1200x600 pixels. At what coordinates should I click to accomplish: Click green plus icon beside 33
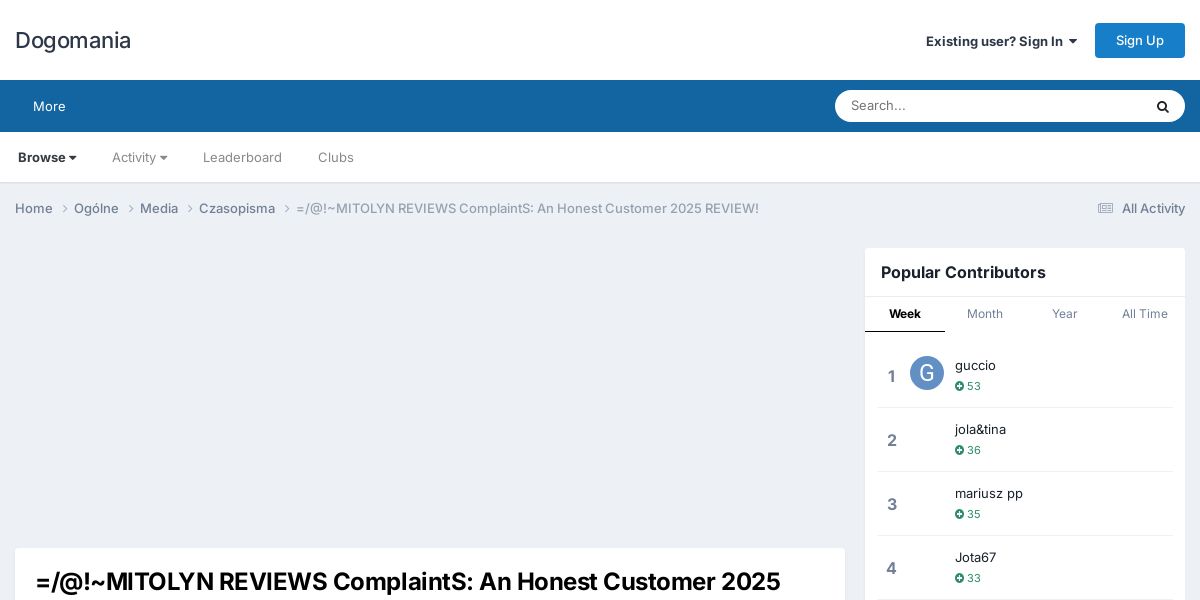(x=959, y=578)
